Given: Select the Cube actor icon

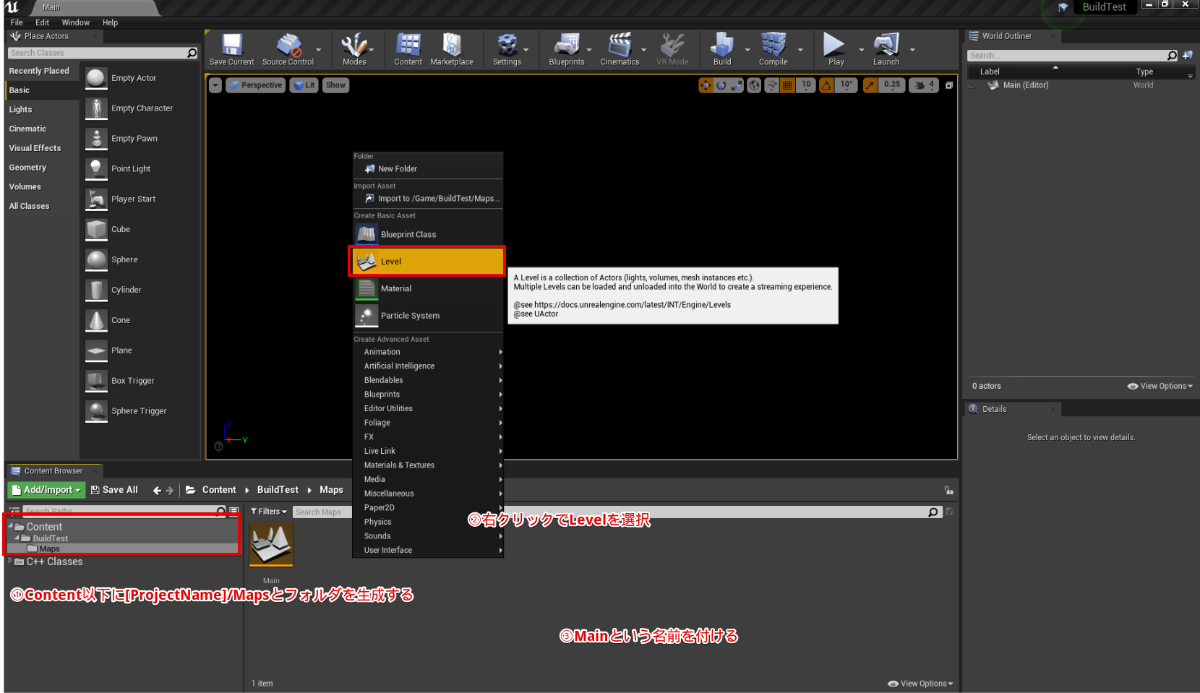Looking at the screenshot, I should [96, 229].
